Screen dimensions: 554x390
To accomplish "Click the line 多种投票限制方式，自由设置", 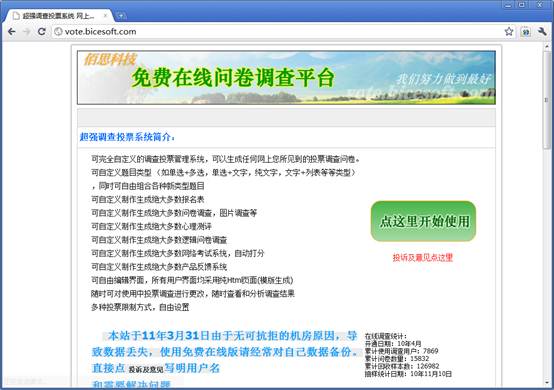I will pyautogui.click(x=140, y=307).
